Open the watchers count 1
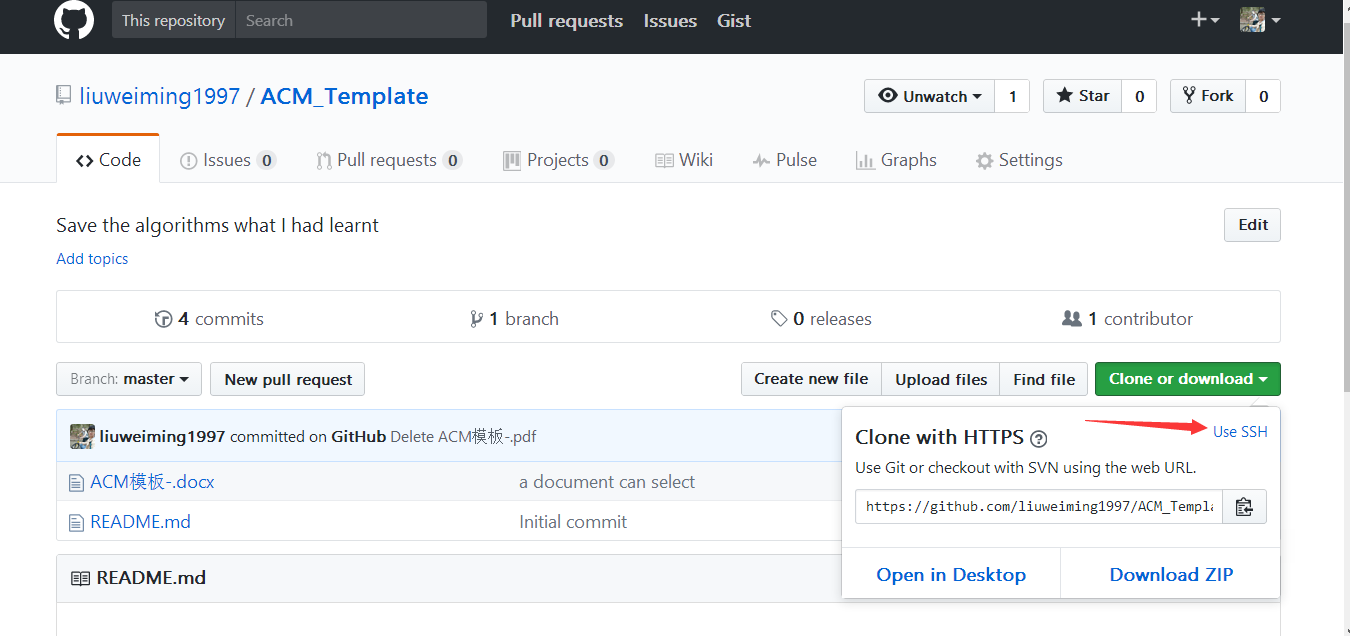Viewport: 1350px width, 636px height. [1012, 96]
